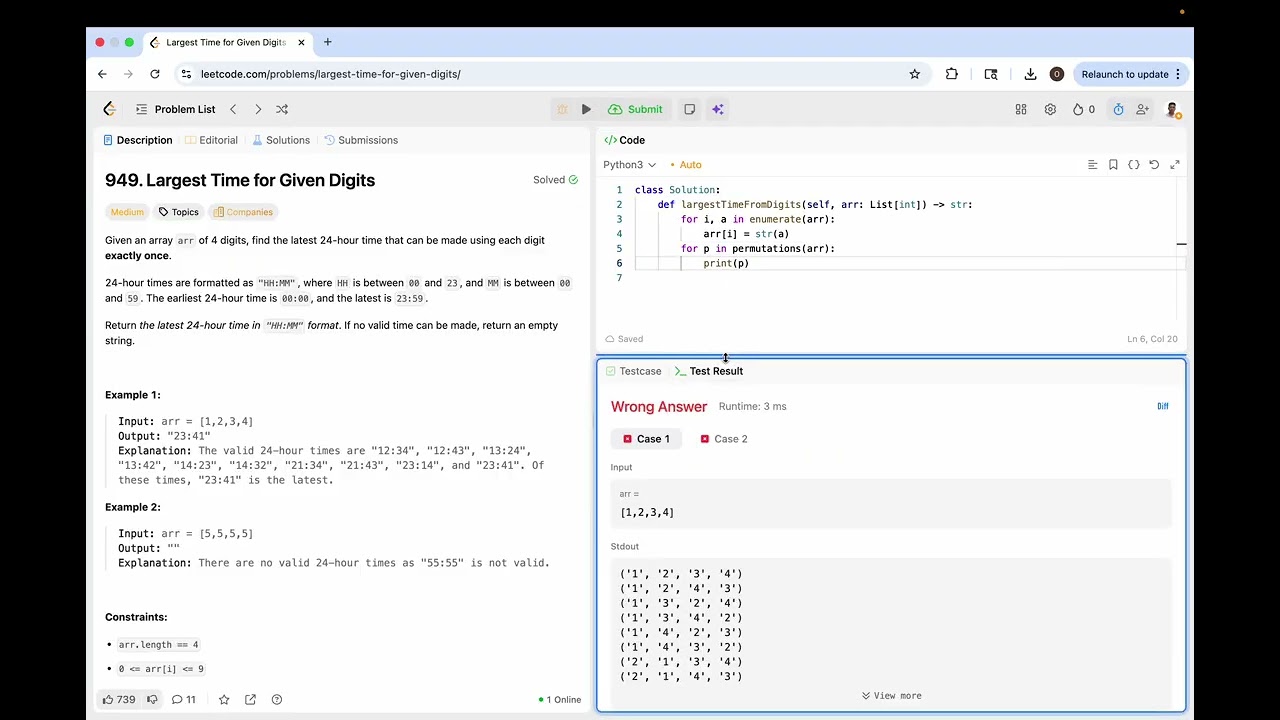Switch to the Description tab
The image size is (1280, 720).
[x=138, y=140]
